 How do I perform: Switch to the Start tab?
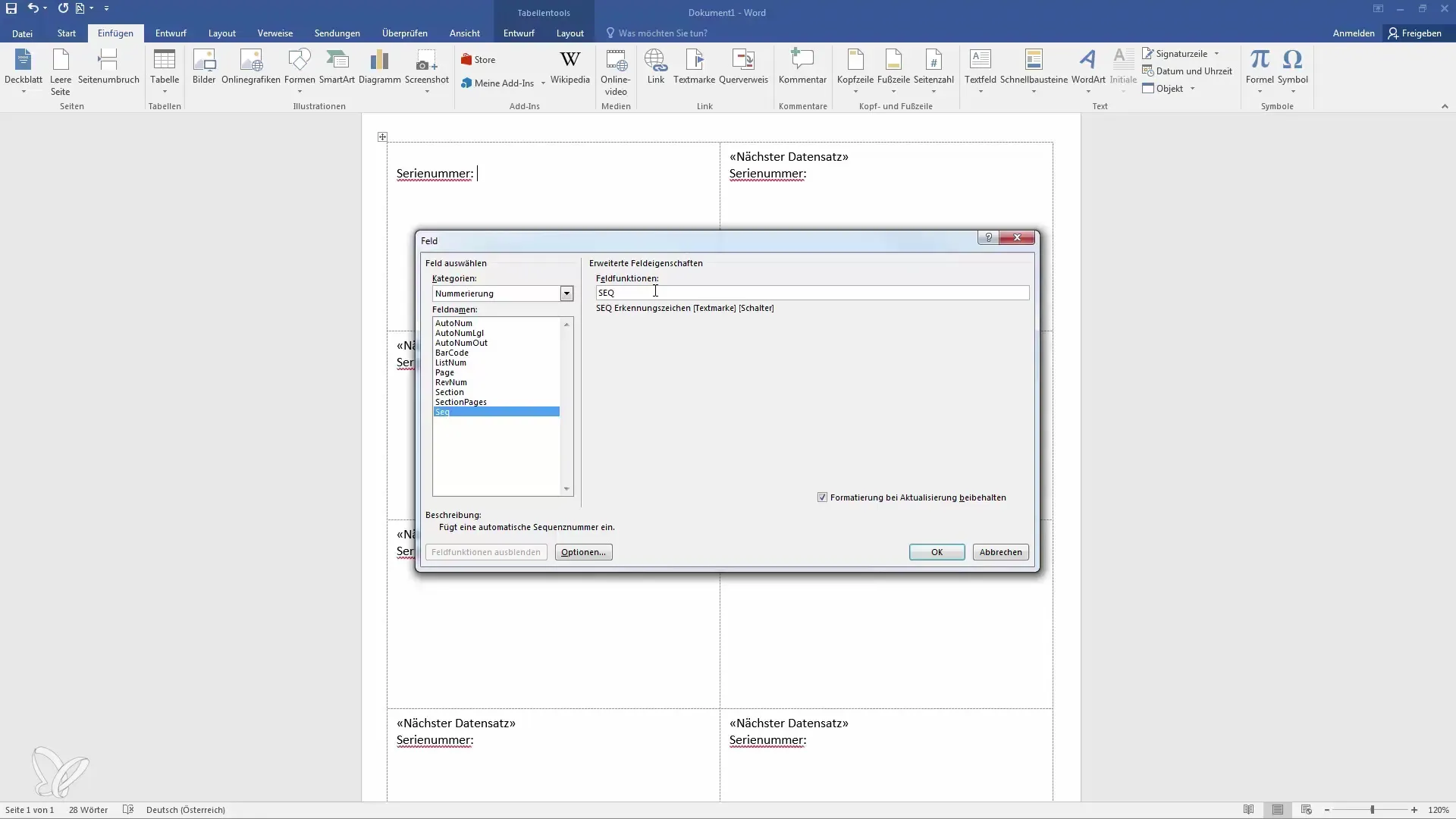pyautogui.click(x=67, y=33)
